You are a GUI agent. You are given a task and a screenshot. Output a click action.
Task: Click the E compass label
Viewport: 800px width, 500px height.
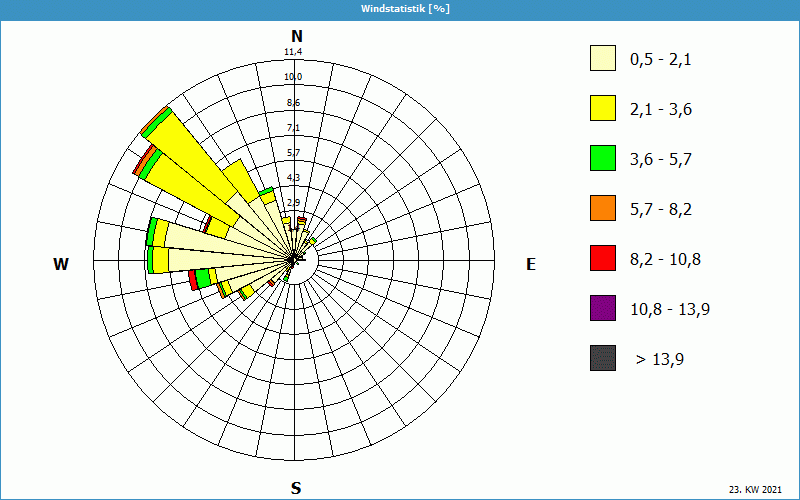(531, 264)
